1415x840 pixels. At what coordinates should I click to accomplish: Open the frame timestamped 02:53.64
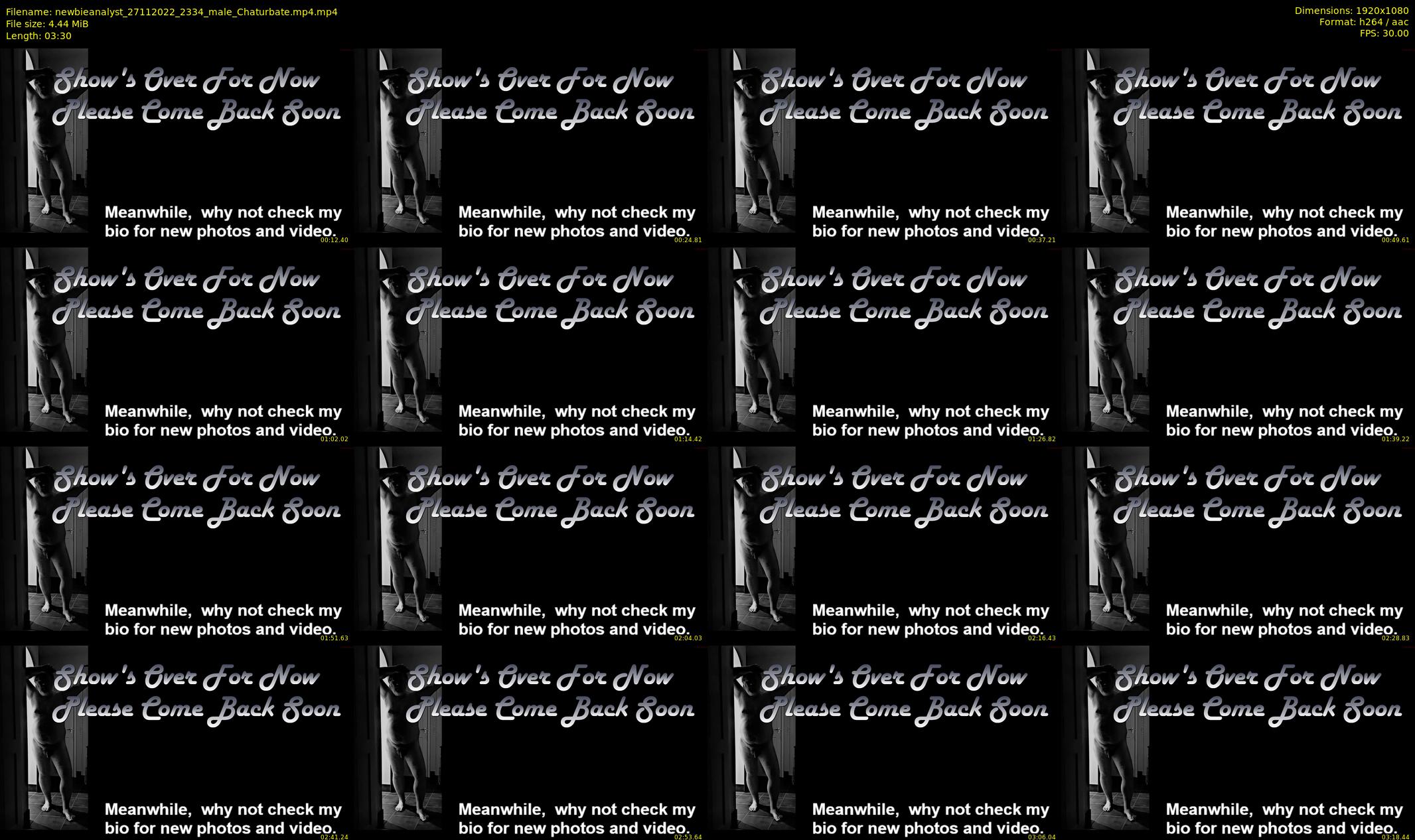point(530,743)
